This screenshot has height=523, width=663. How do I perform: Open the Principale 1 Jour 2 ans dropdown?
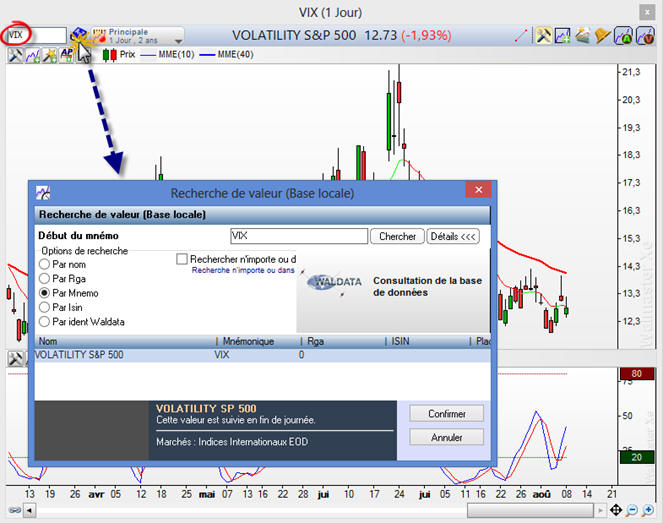139,36
